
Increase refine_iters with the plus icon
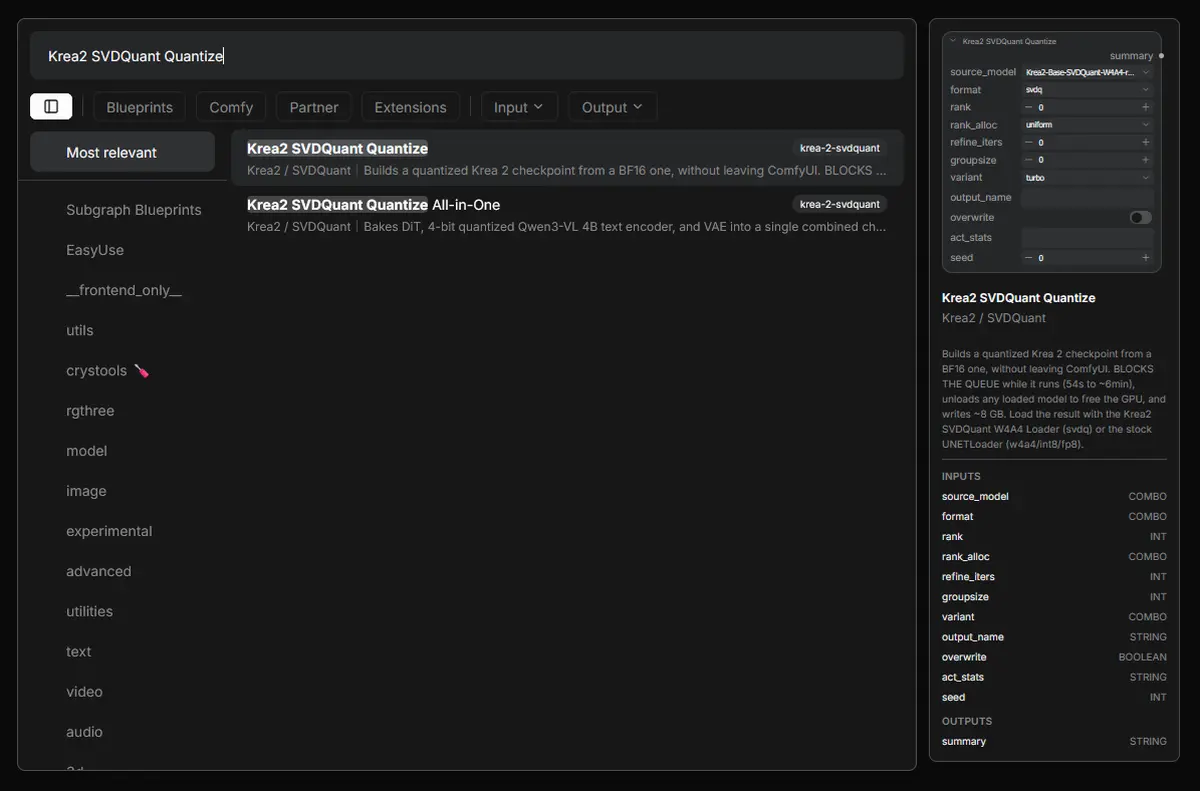point(1145,142)
